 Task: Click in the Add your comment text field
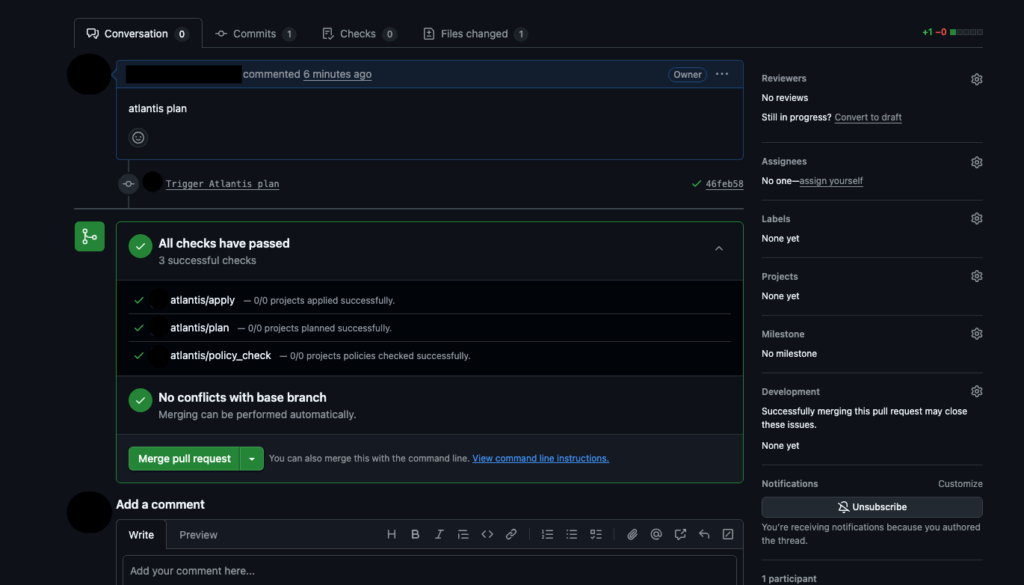click(430, 571)
